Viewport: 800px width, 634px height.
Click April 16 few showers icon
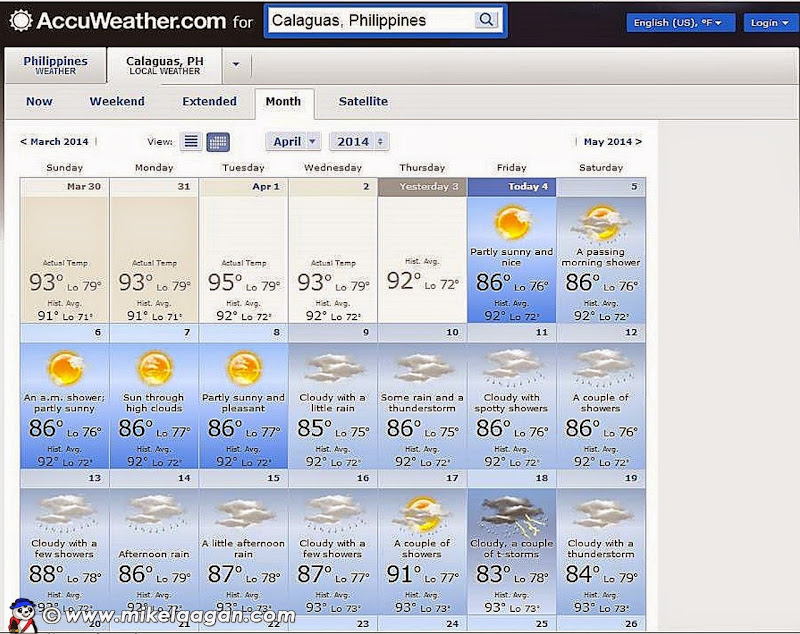pyautogui.click(x=333, y=514)
